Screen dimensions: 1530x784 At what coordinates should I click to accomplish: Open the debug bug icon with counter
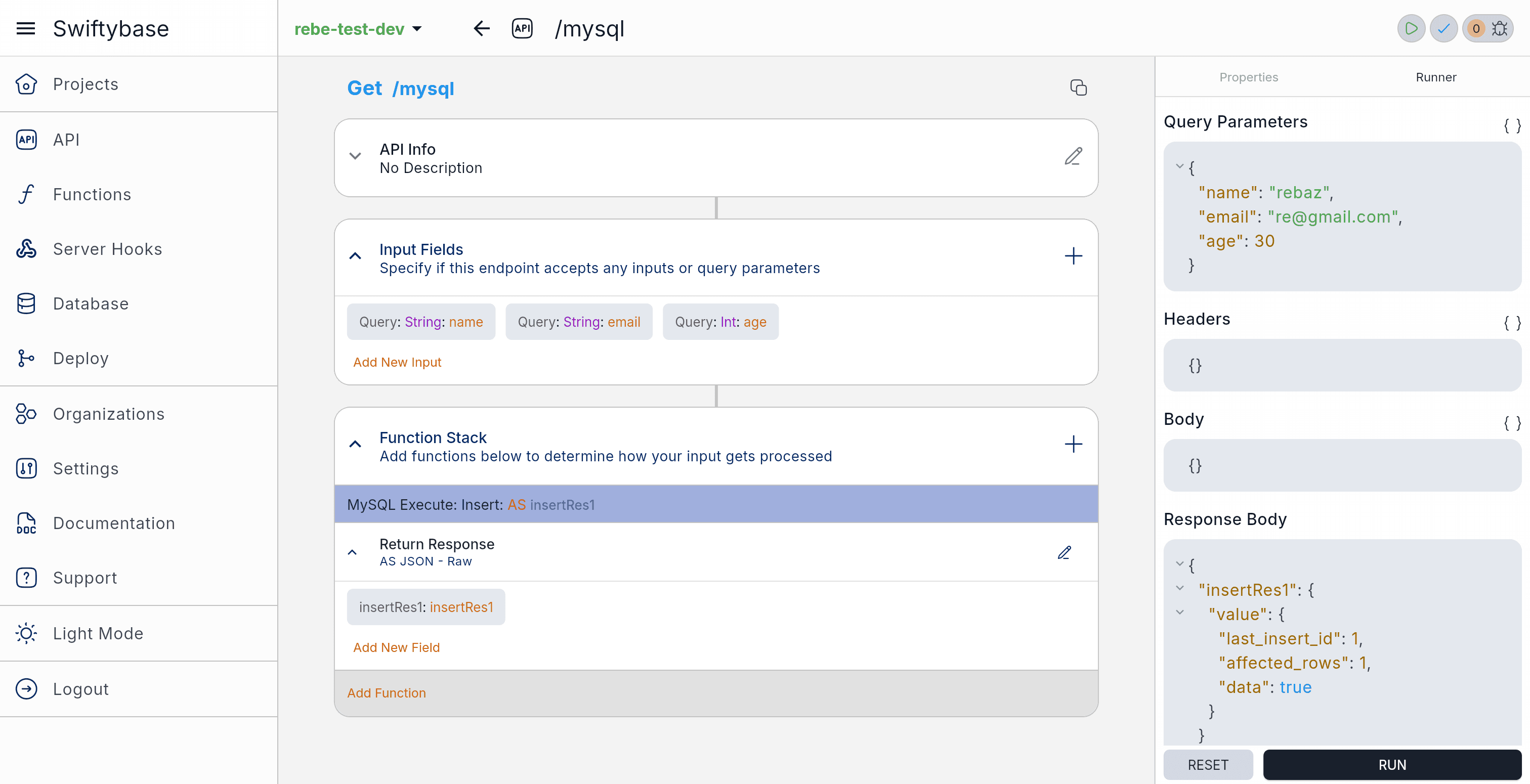pos(1488,28)
